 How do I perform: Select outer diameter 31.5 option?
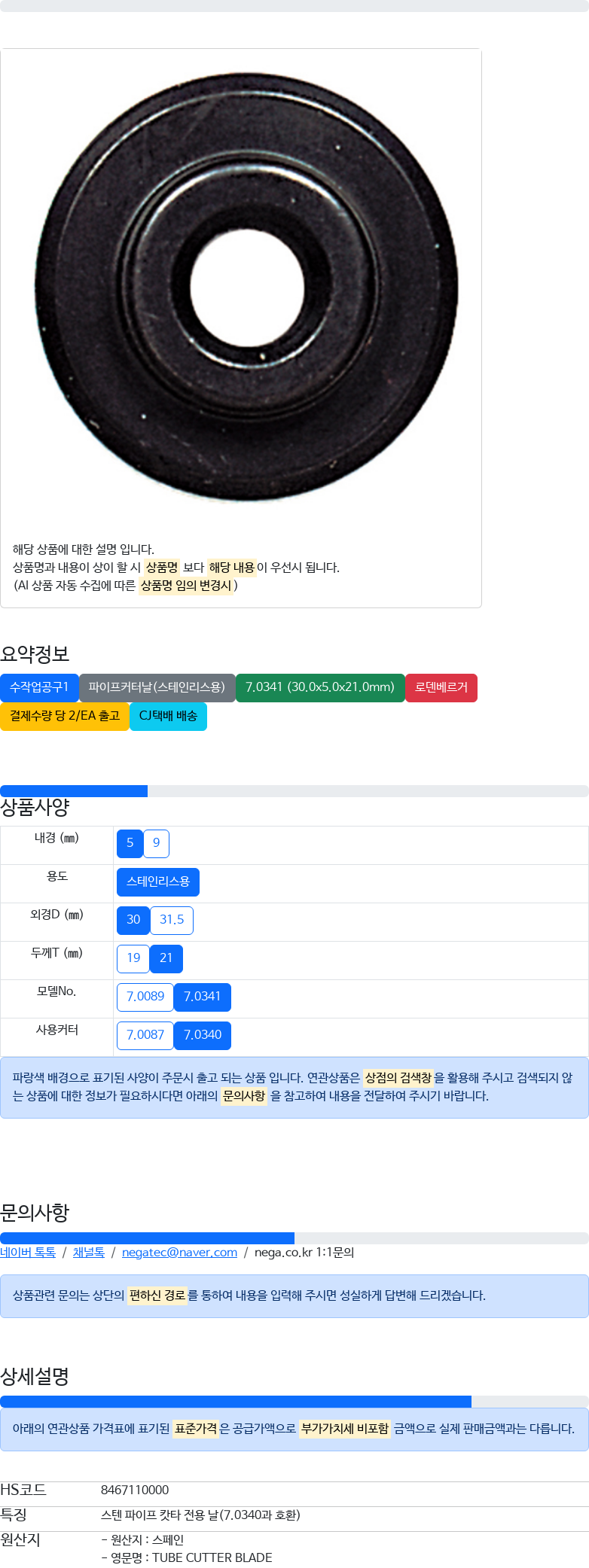172,920
